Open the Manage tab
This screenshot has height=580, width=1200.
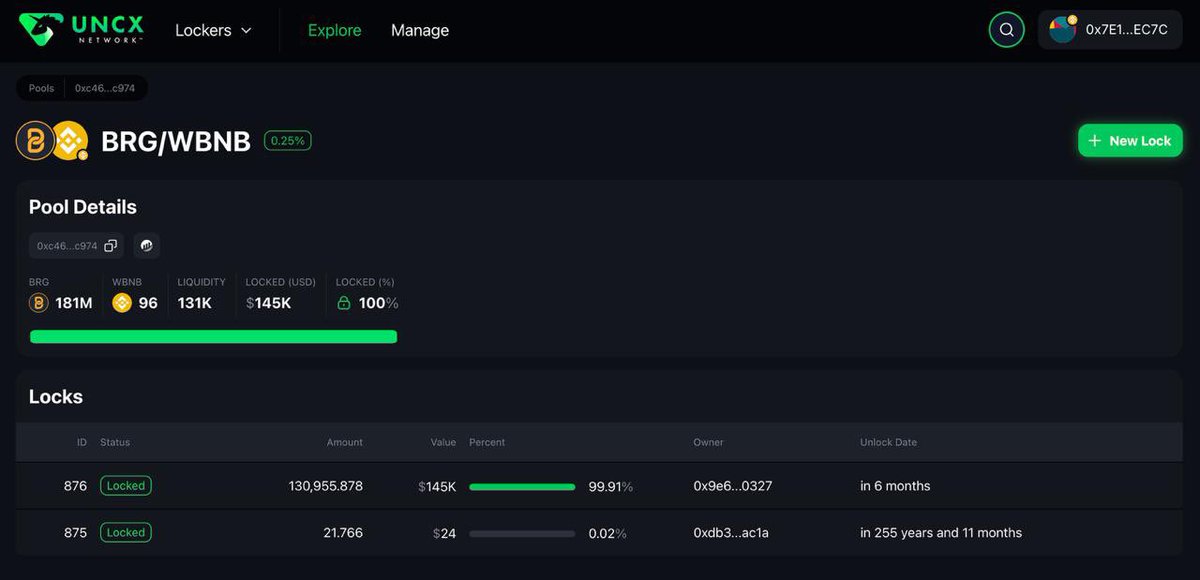click(x=420, y=30)
